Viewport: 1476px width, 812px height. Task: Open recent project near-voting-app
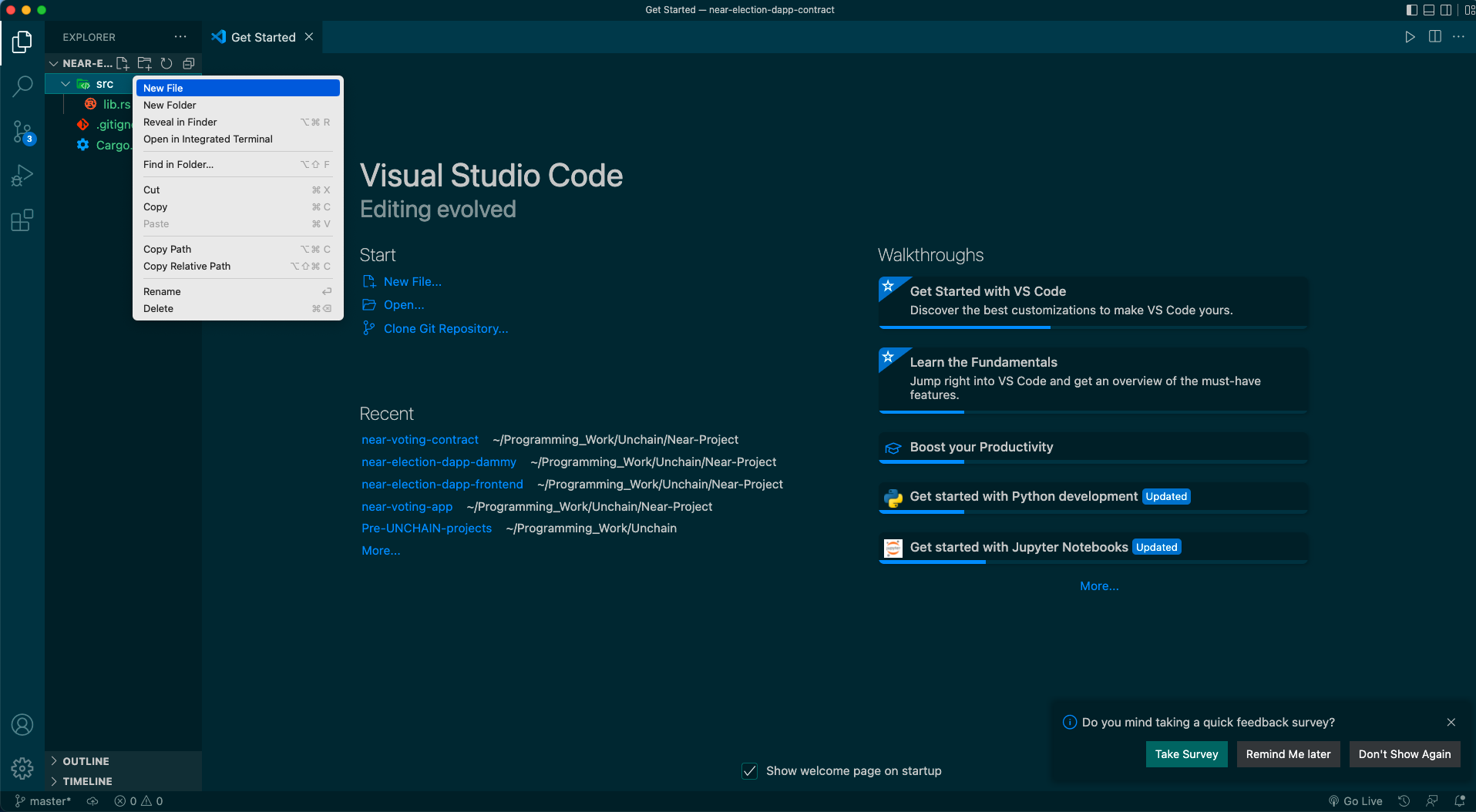pyautogui.click(x=407, y=507)
